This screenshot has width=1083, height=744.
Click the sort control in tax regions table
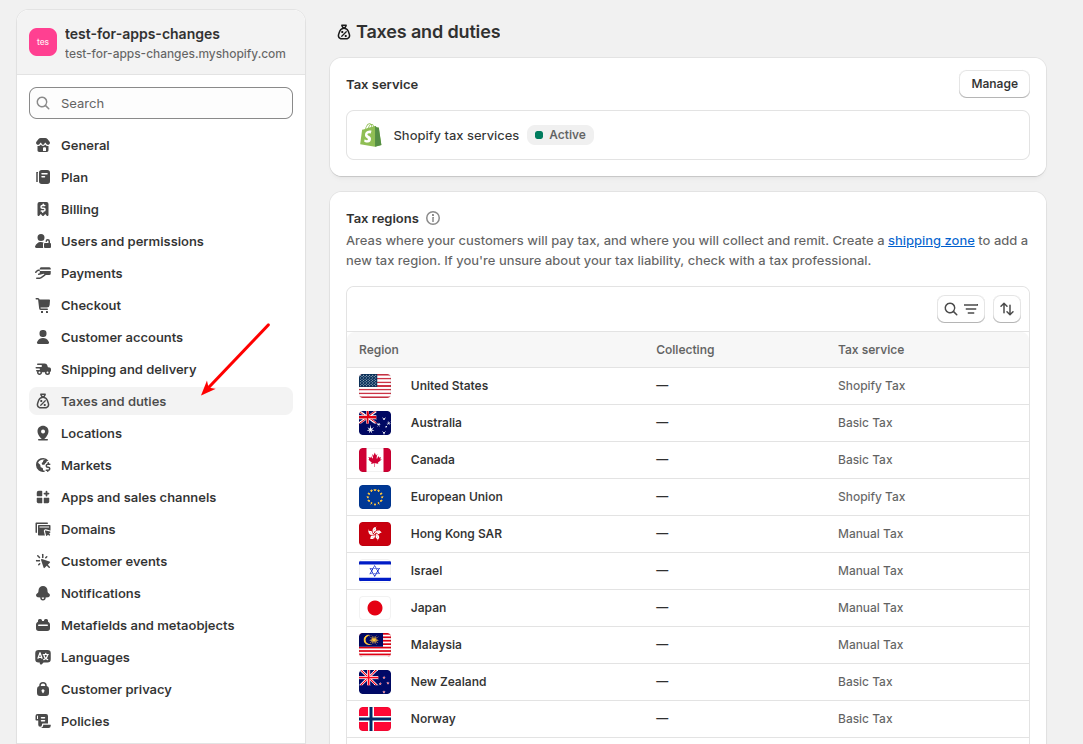tap(1007, 309)
